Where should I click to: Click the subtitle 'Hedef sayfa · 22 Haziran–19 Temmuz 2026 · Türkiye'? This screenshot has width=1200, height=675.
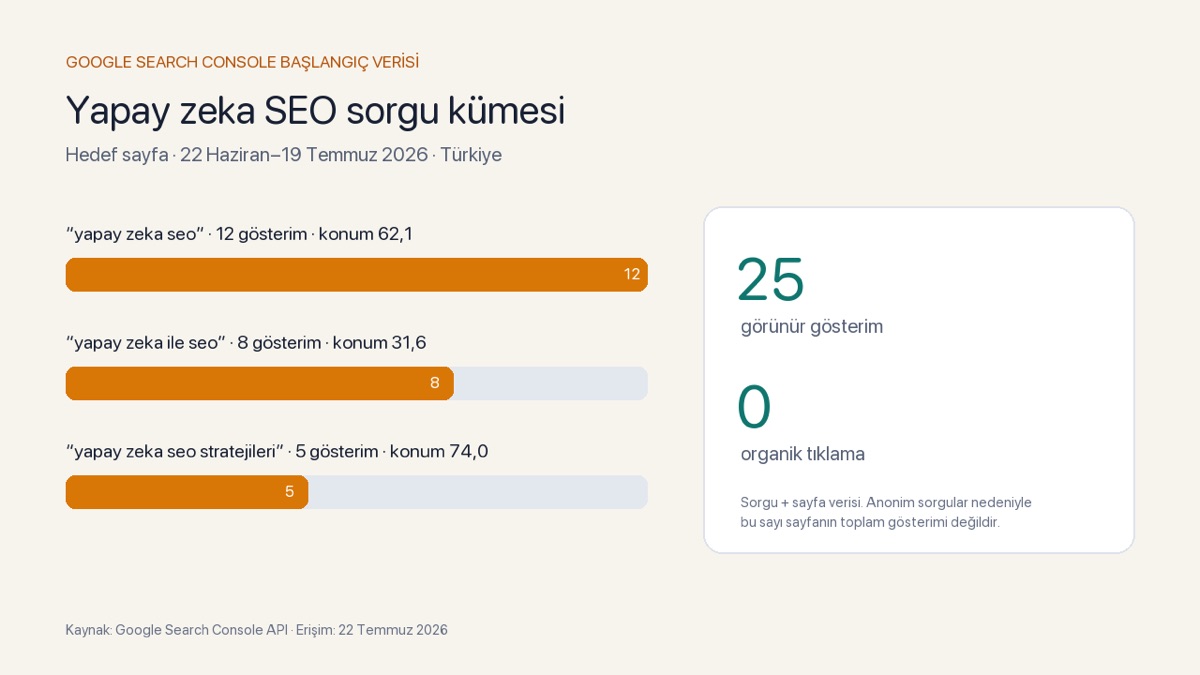284,155
